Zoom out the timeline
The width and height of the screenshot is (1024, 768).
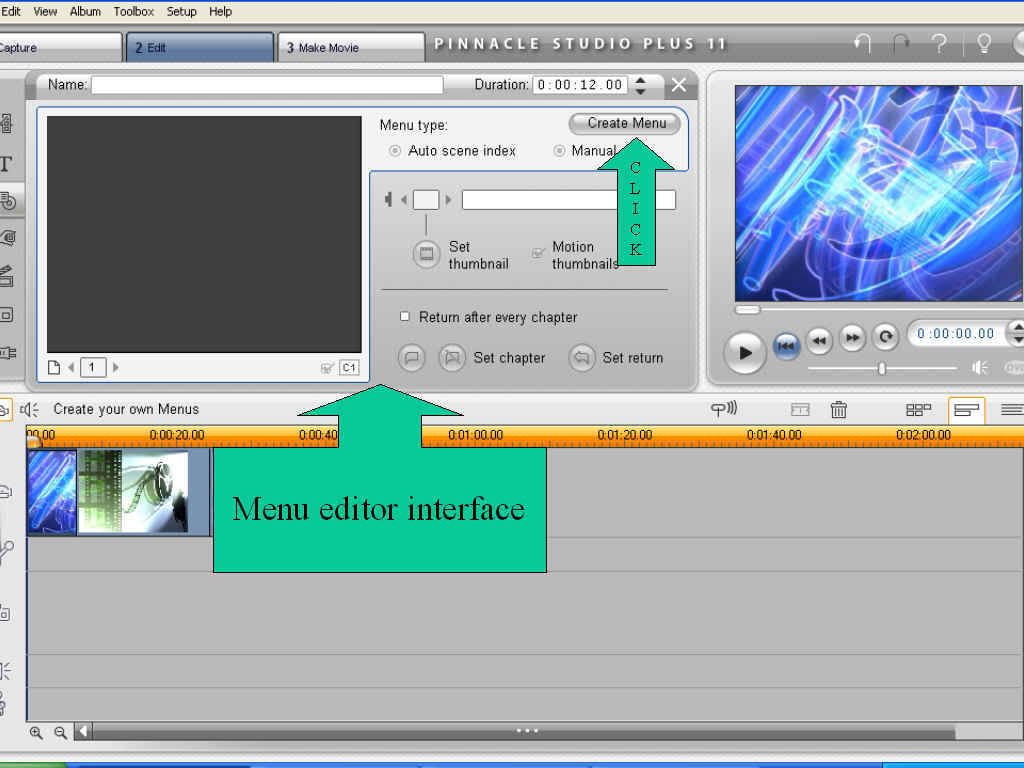pos(61,733)
